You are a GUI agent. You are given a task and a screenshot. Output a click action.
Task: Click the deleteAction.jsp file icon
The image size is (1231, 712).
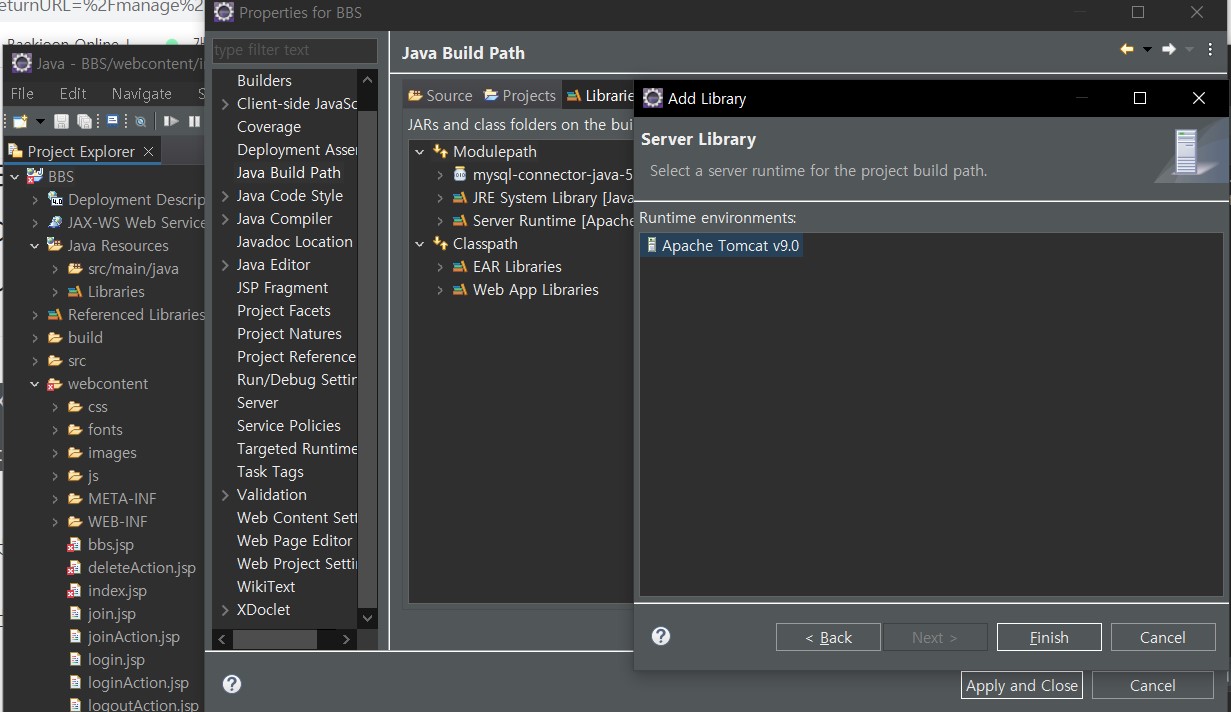(74, 568)
